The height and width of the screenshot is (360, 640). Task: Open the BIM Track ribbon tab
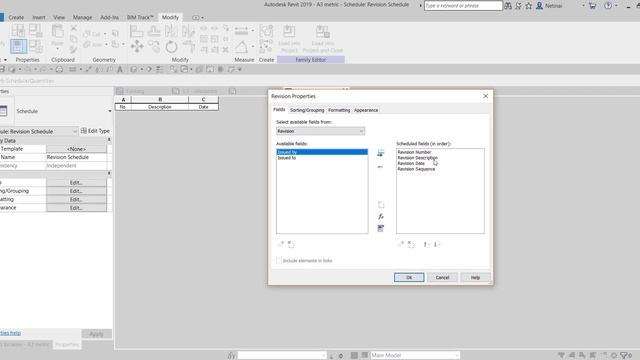140,18
